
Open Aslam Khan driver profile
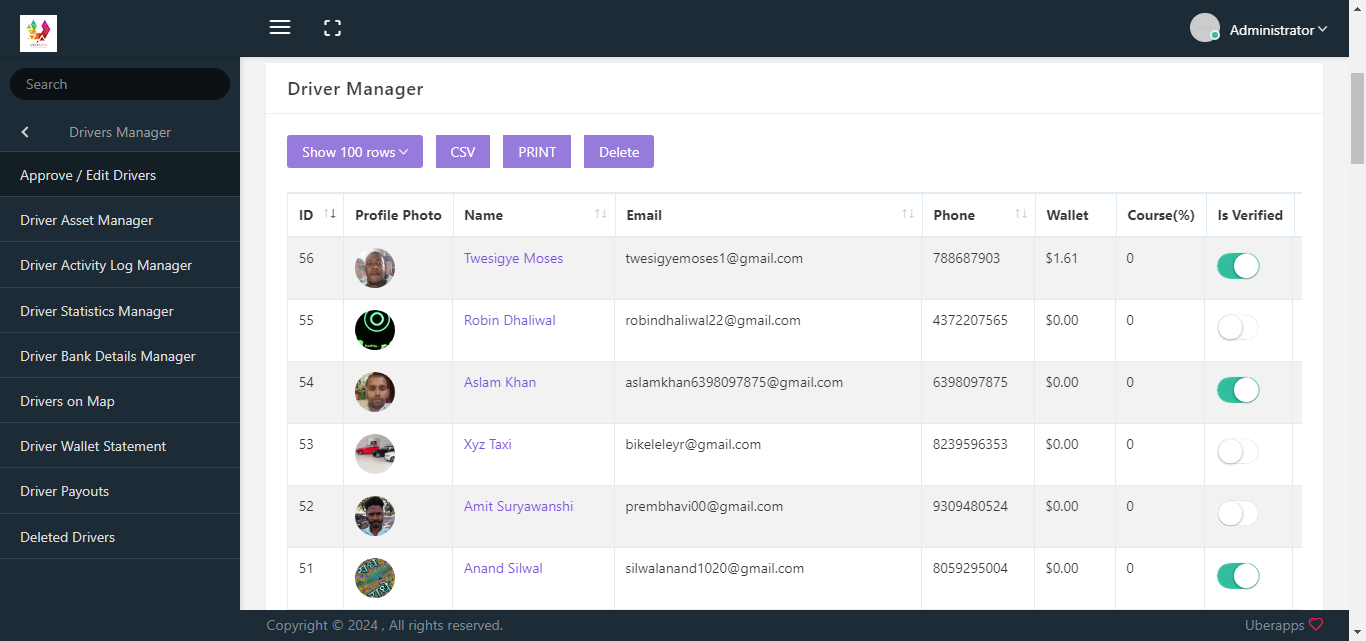pos(500,382)
